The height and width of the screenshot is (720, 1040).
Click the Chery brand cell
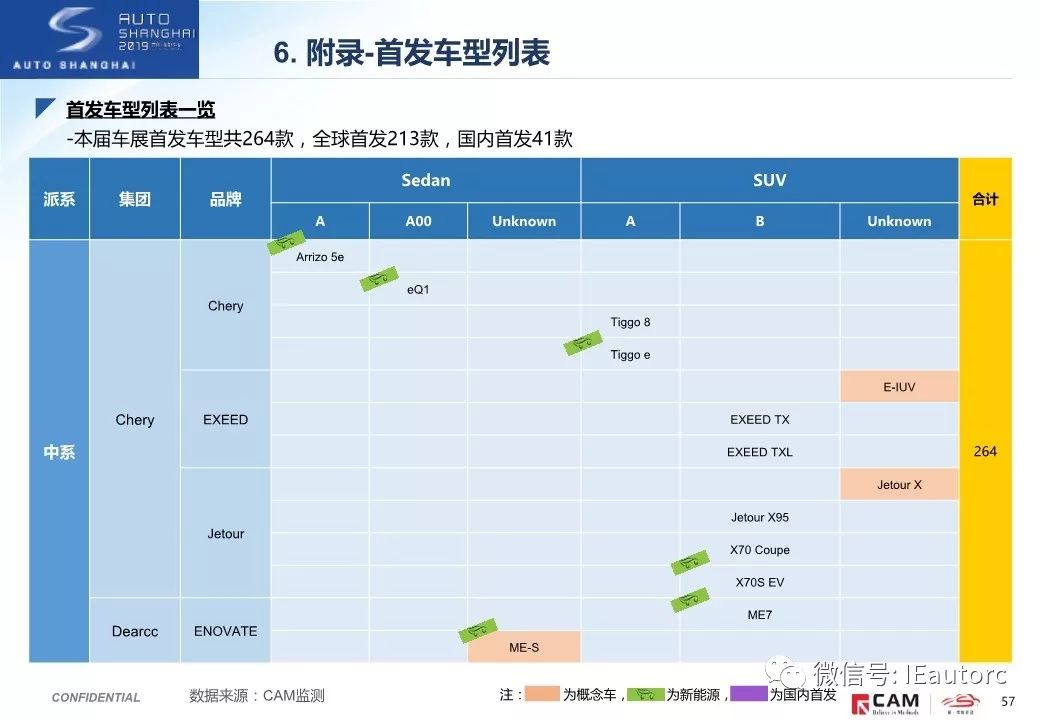tap(226, 306)
